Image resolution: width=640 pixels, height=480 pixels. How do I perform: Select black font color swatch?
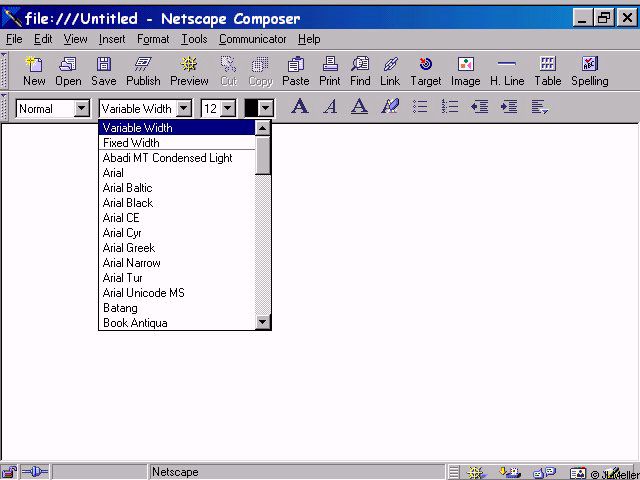pyautogui.click(x=251, y=109)
